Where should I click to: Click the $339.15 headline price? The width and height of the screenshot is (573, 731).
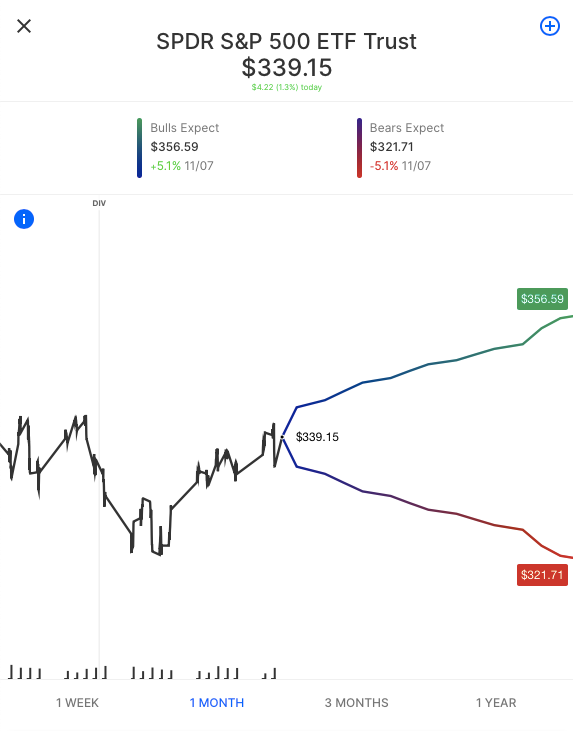(287, 68)
